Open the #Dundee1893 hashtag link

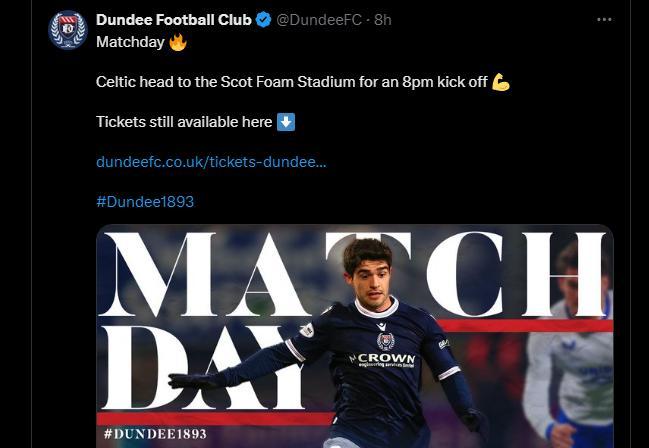pos(145,202)
